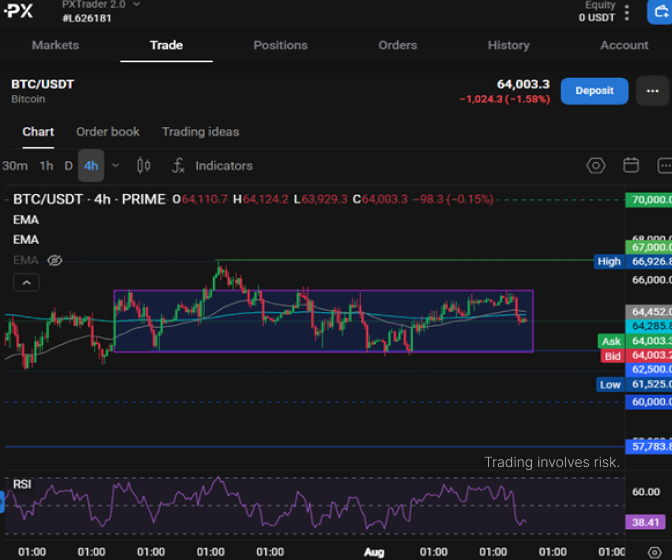Image resolution: width=672 pixels, height=560 pixels.
Task: Open the calendar date range icon
Action: tap(631, 165)
